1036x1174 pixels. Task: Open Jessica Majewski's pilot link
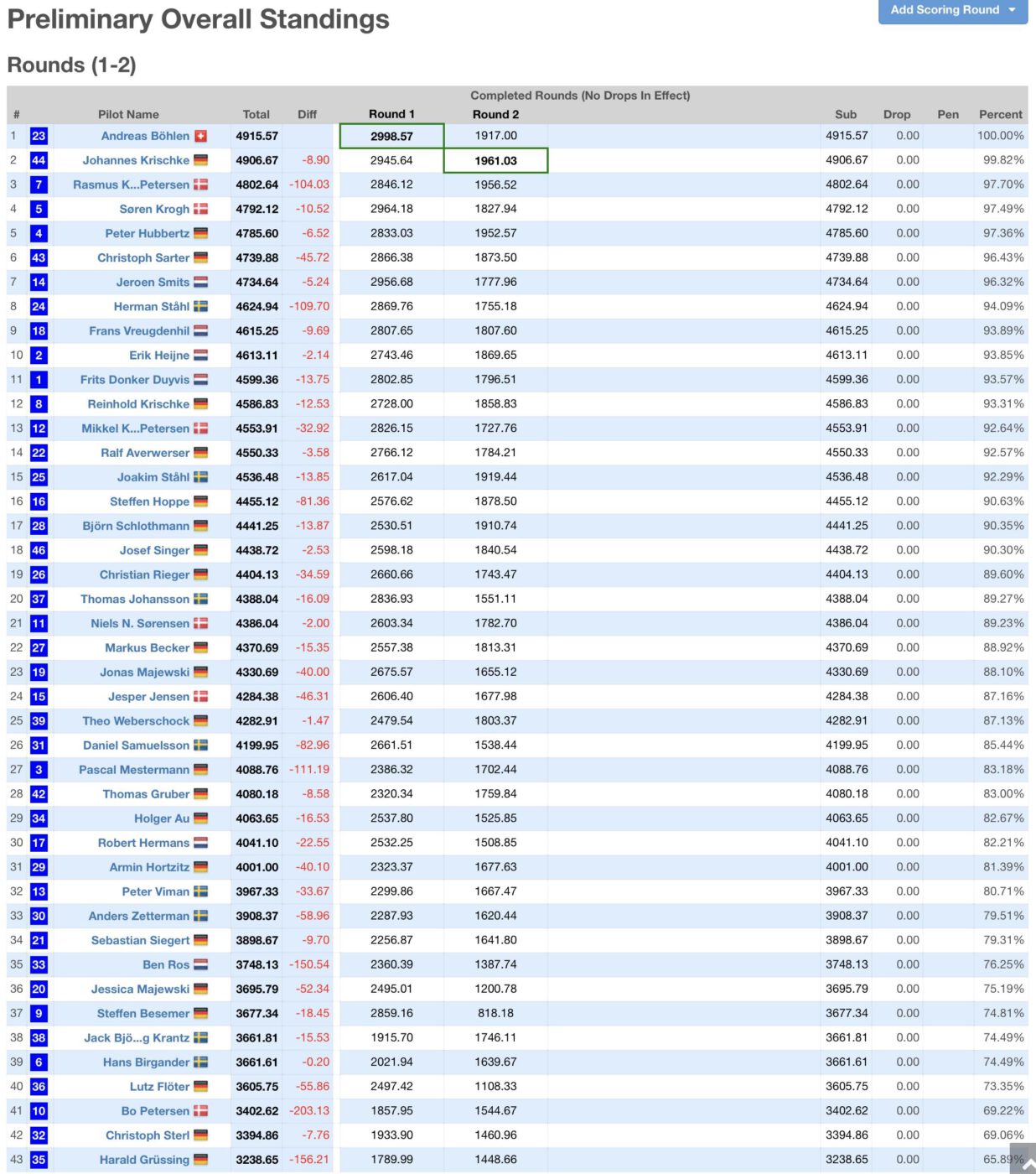pos(140,990)
